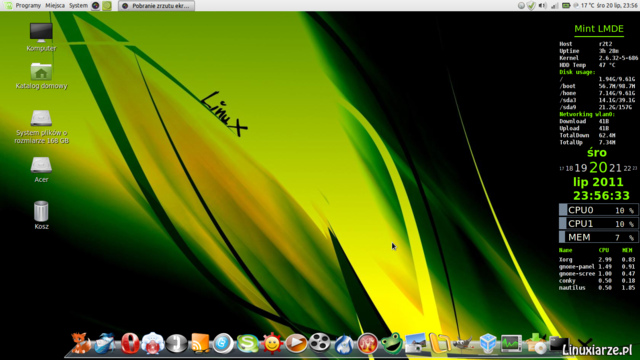
Task: Open the orange RSS feed reader in dock
Action: tap(200, 343)
